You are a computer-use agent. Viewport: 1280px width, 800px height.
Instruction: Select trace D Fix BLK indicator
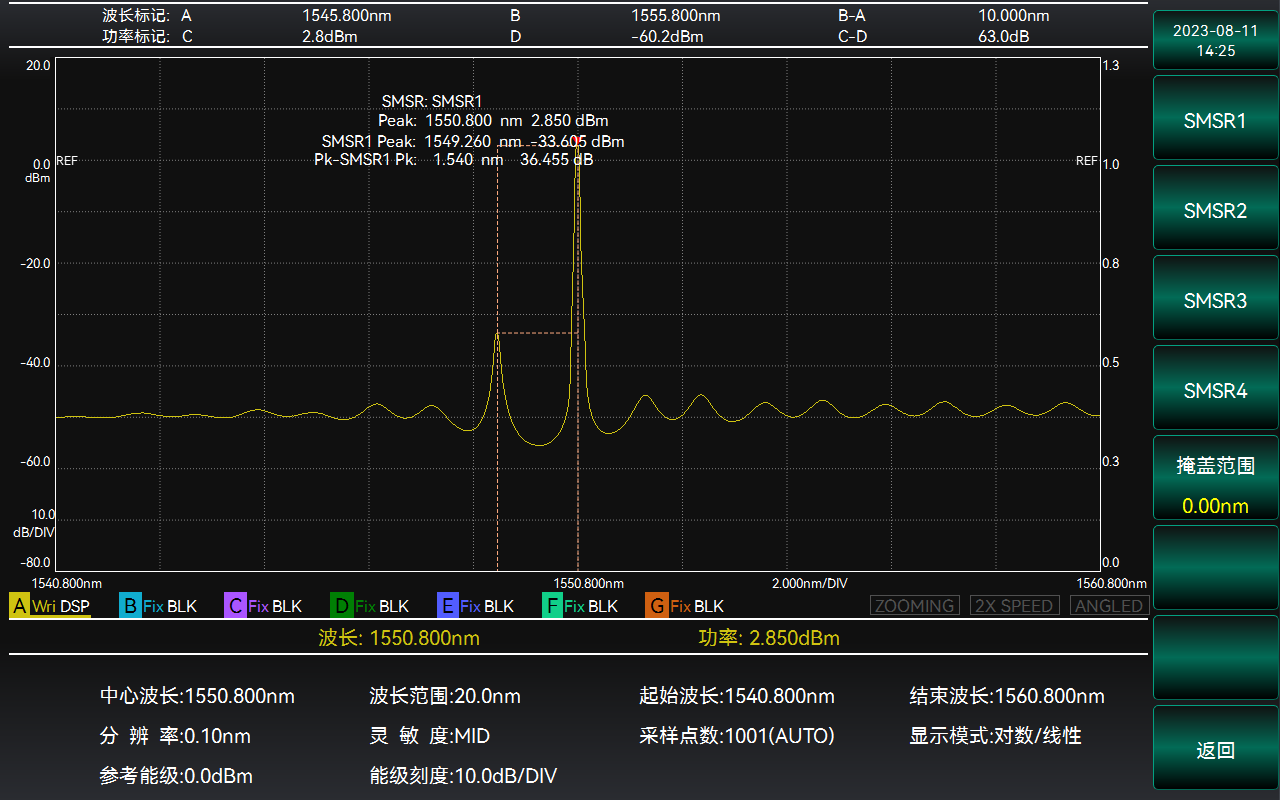[x=370, y=606]
